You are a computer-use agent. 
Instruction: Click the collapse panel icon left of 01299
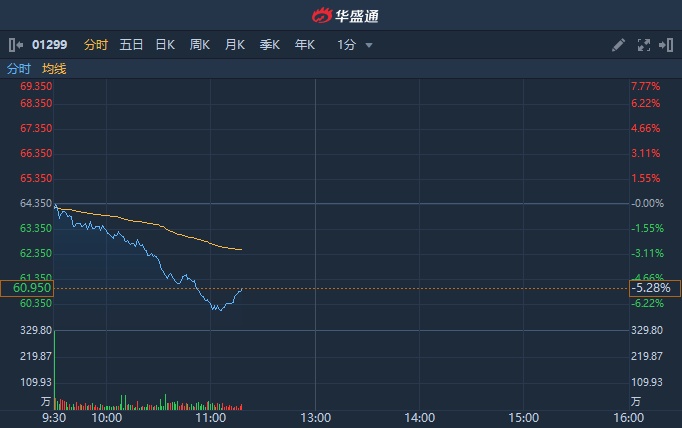pos(14,45)
